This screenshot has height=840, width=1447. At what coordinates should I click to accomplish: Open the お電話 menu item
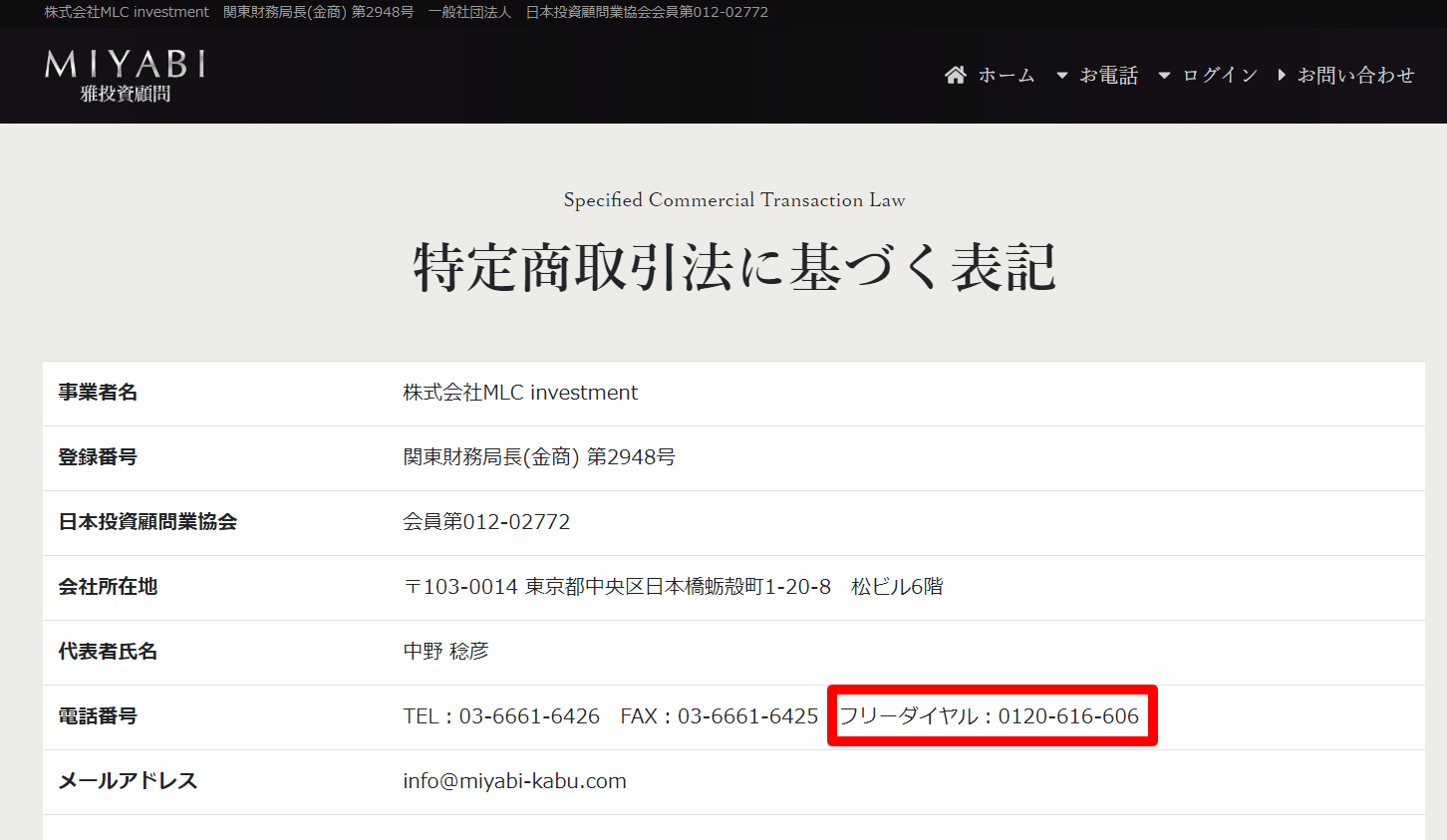click(1109, 76)
